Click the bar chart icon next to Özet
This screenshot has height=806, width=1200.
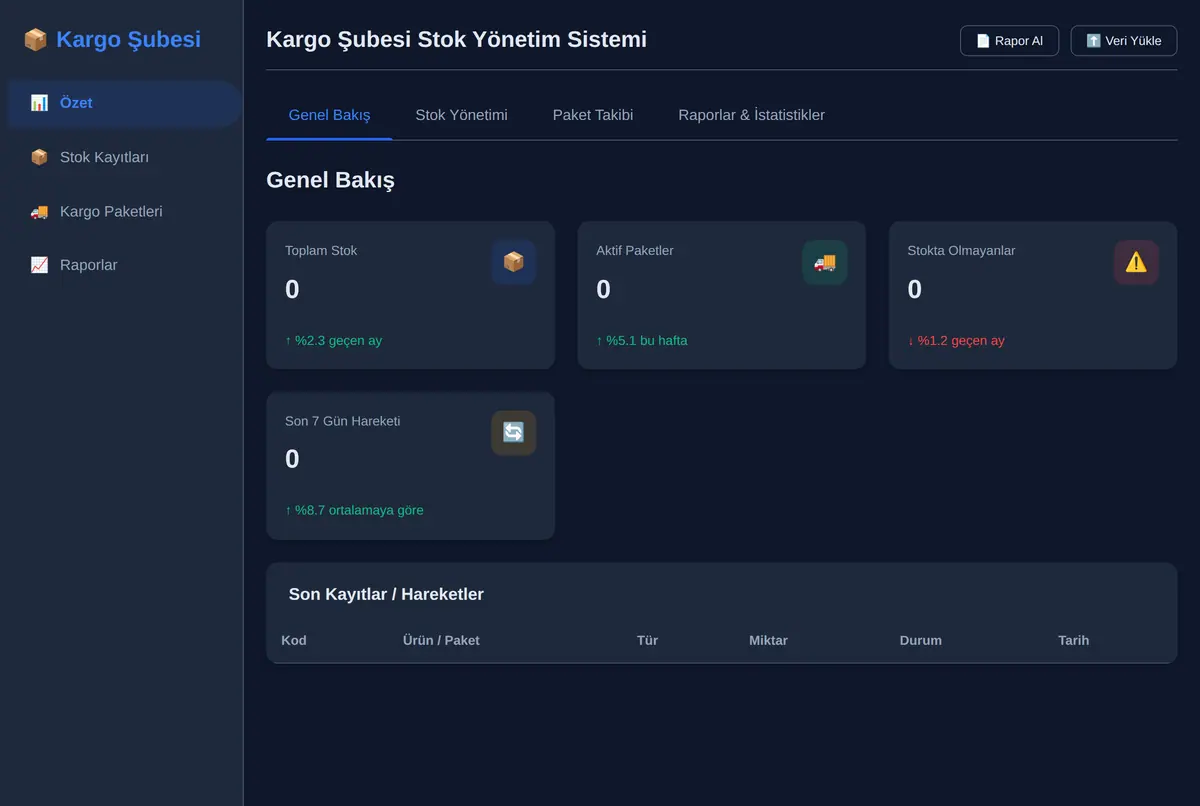coord(39,103)
